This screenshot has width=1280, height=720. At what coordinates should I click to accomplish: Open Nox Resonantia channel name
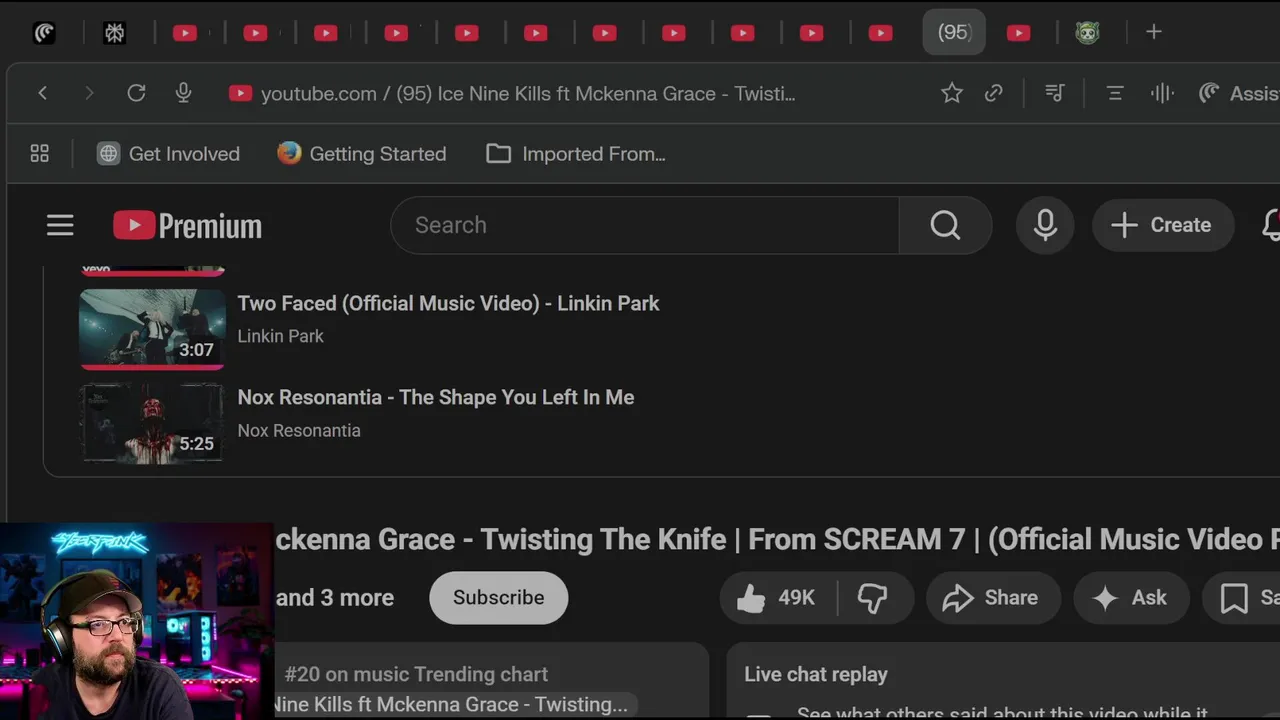point(299,430)
